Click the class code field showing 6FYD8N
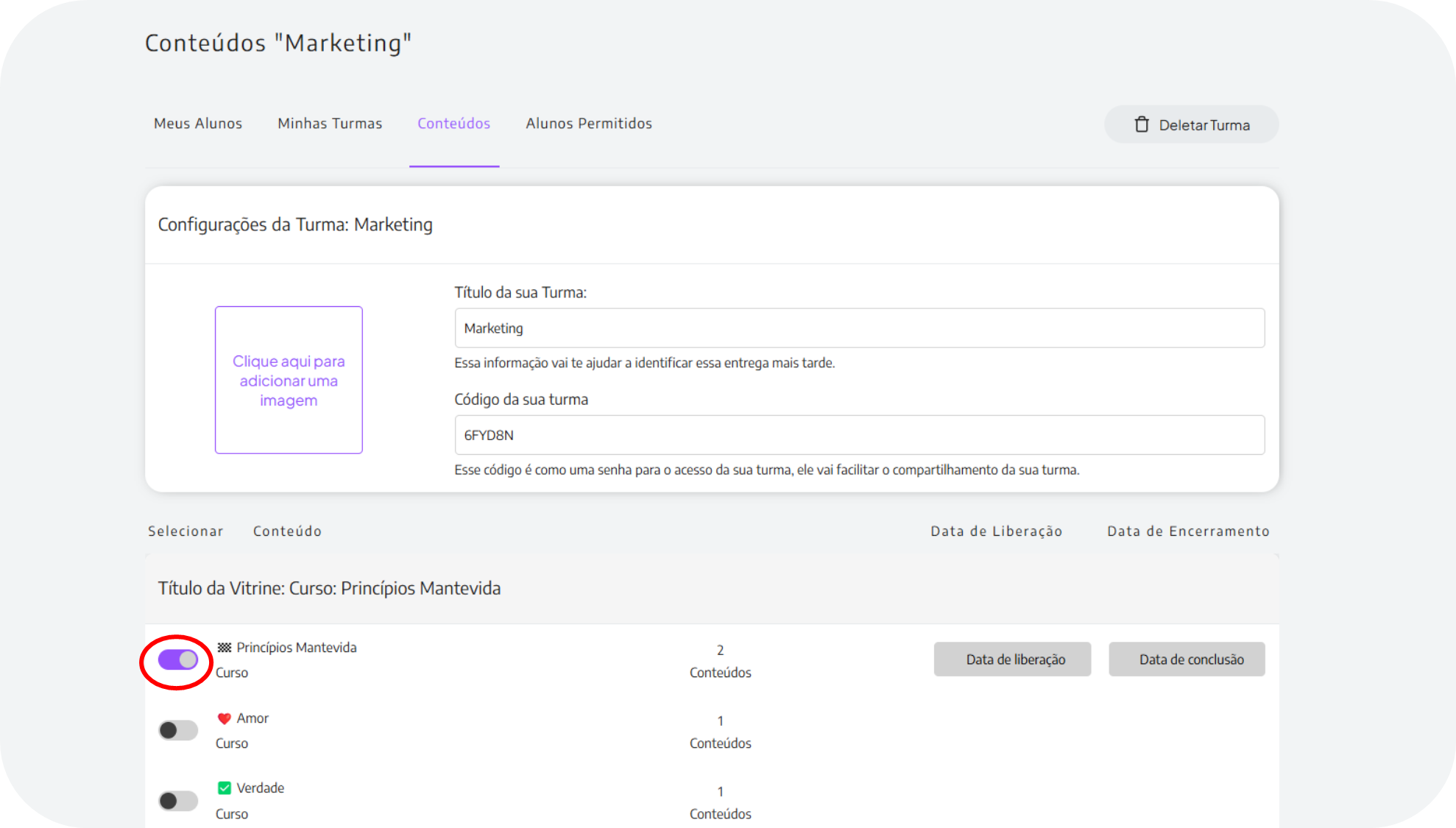Screen dimensions: 1456x828 [859, 435]
